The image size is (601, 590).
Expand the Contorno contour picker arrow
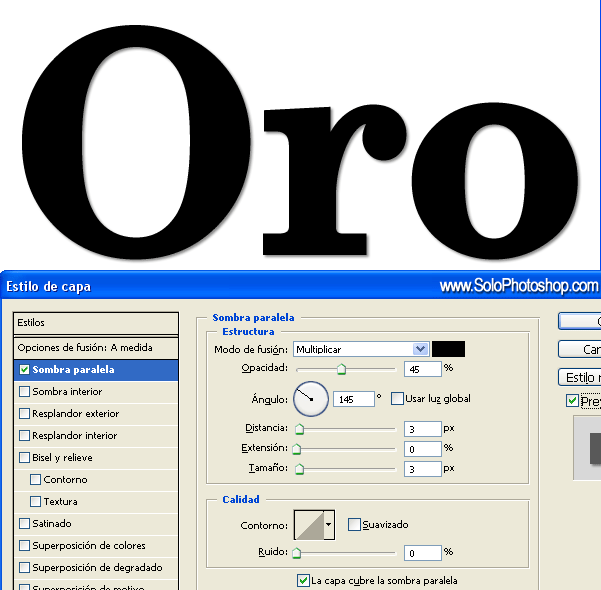[x=329, y=524]
